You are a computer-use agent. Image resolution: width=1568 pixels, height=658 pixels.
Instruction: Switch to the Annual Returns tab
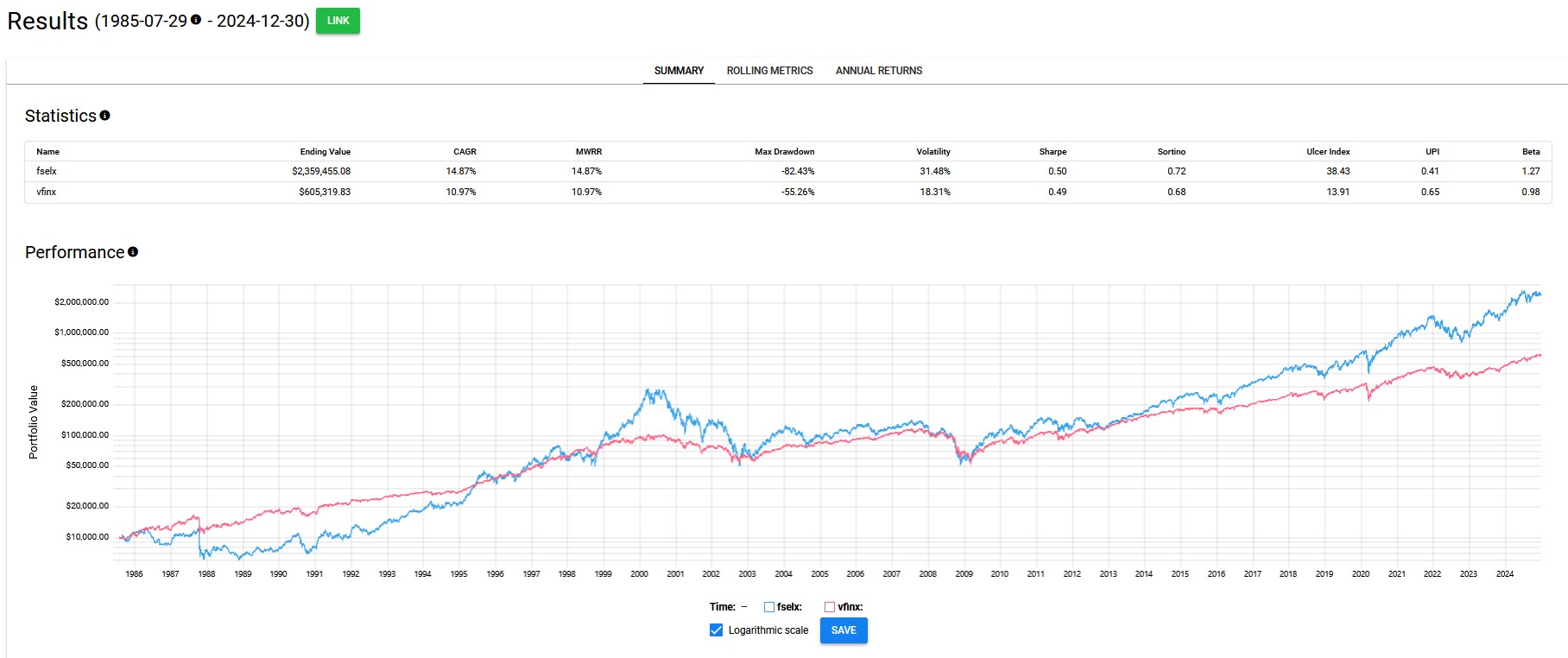click(879, 71)
